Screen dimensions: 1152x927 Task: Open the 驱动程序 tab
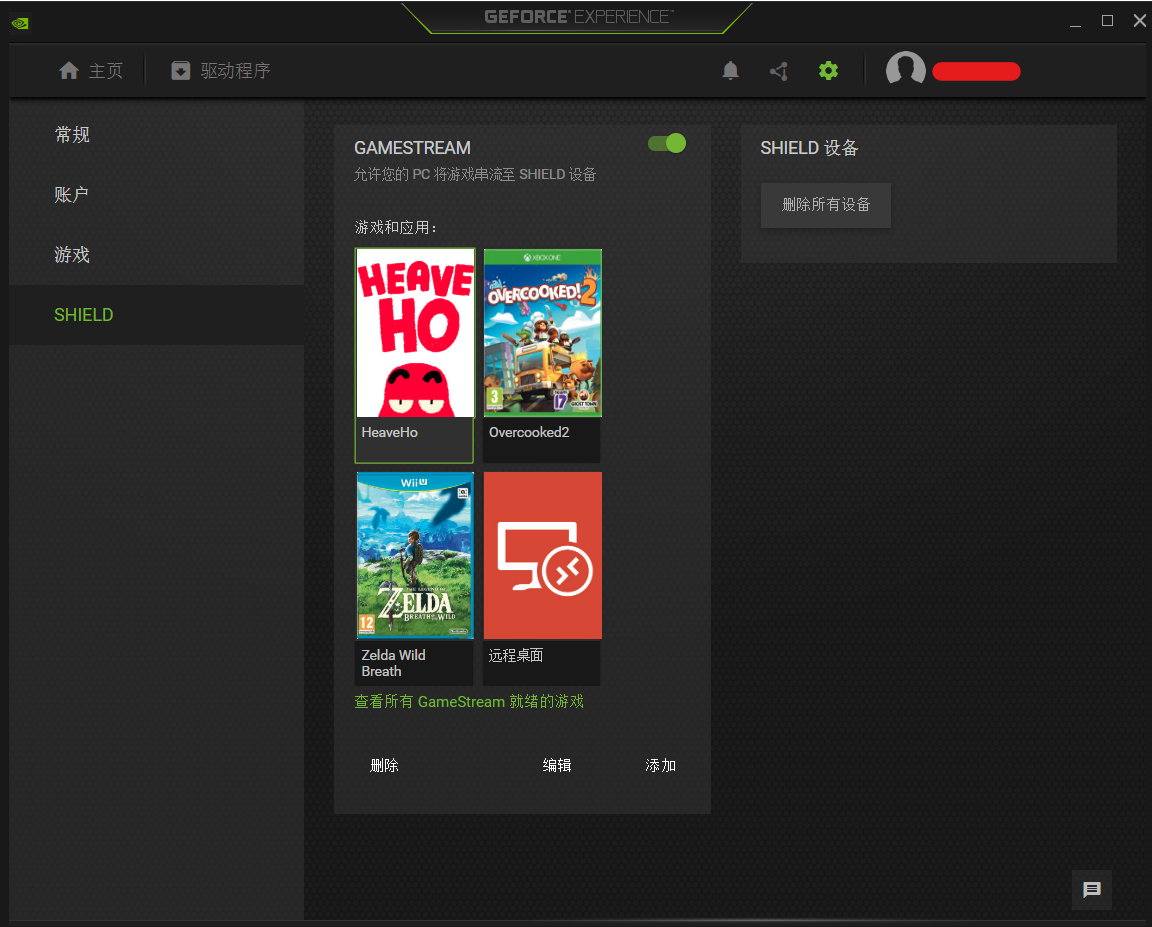click(221, 71)
